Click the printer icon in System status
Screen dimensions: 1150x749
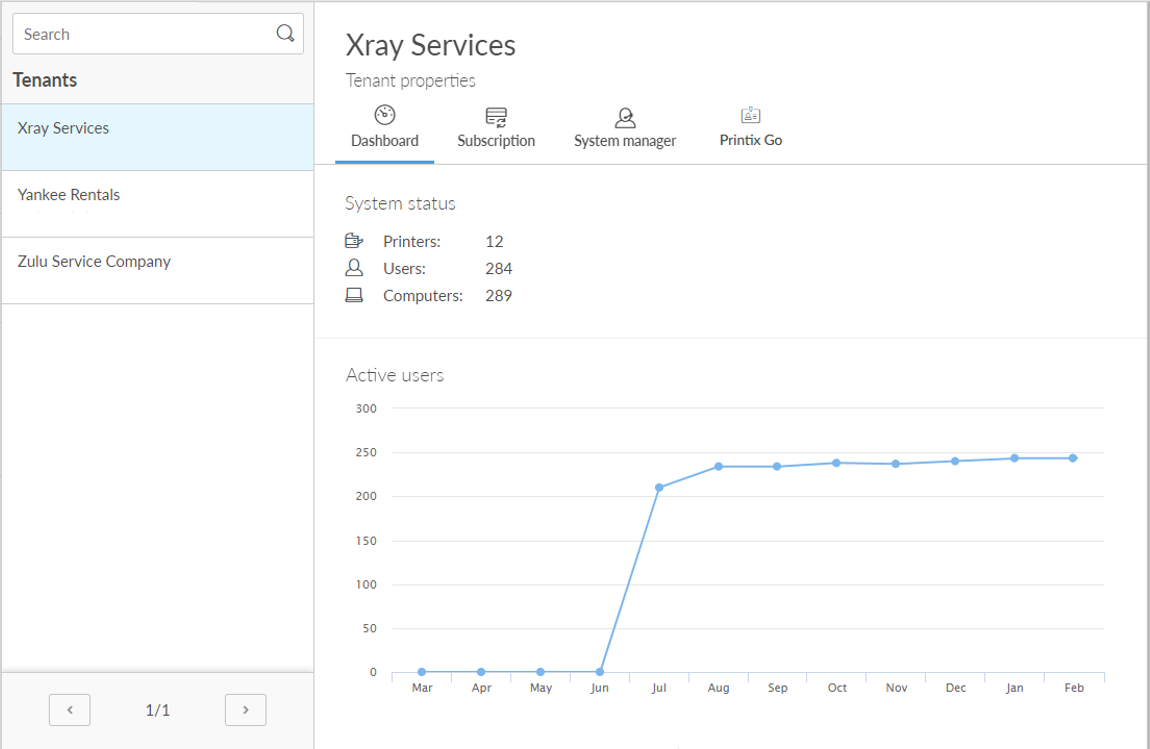(354, 241)
